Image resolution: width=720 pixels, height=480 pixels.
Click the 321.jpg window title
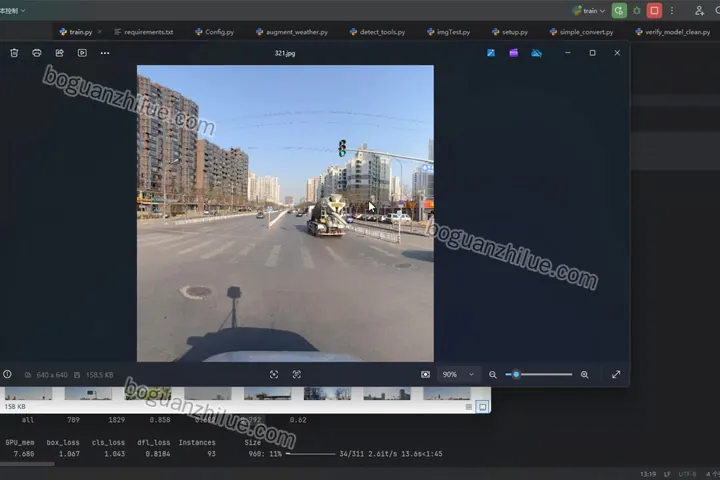(285, 53)
